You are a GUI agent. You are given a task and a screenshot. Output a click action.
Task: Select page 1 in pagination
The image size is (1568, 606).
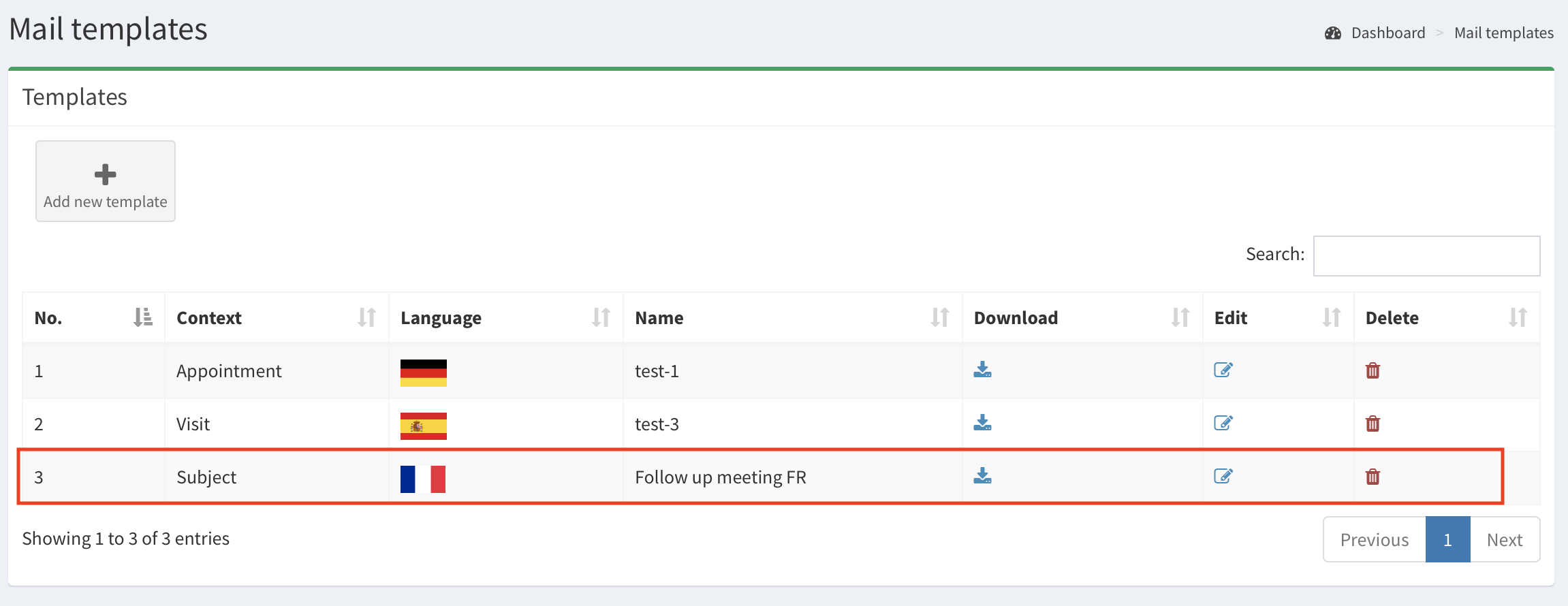(x=1447, y=540)
